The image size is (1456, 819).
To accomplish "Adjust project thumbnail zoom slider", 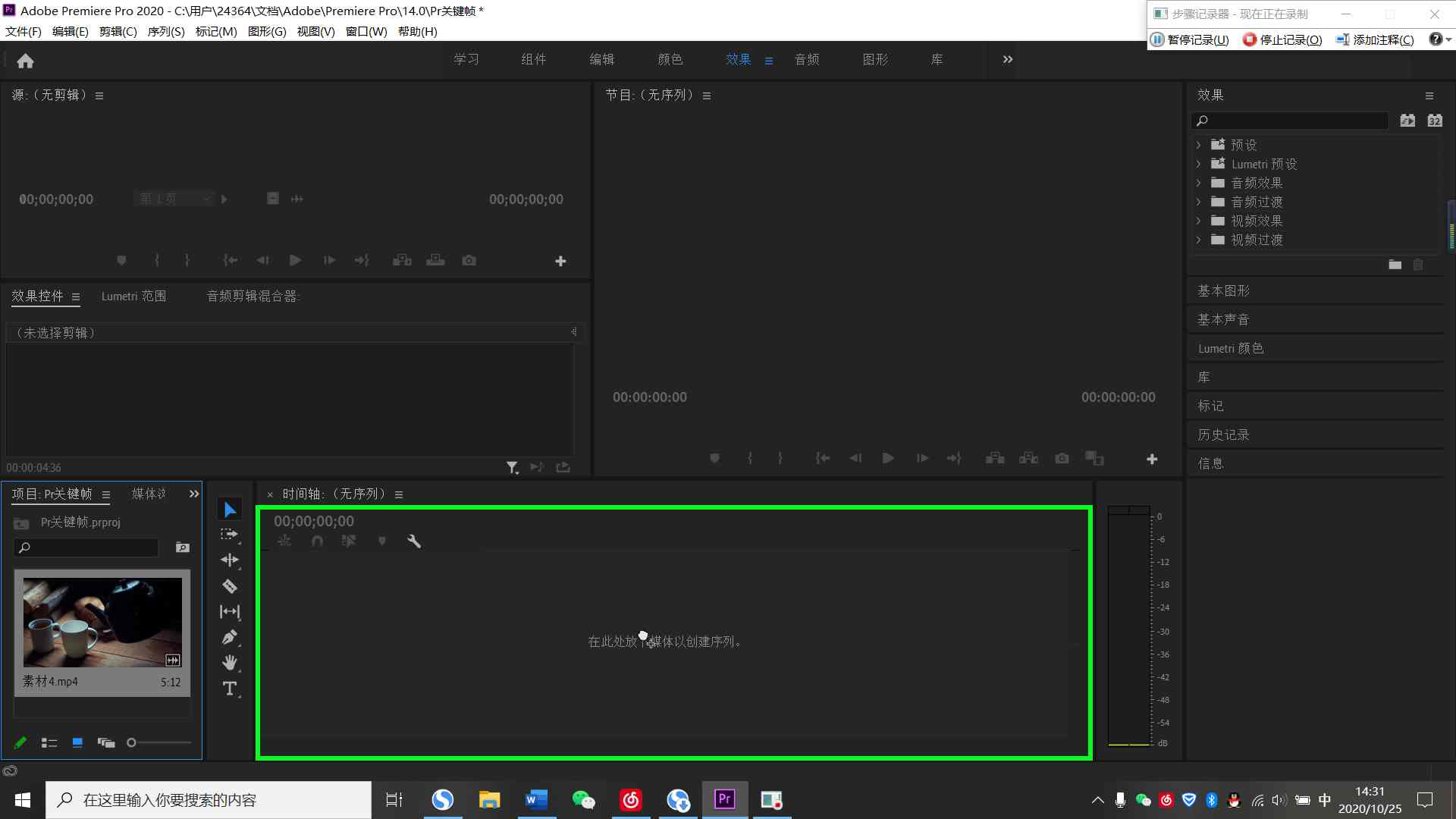I will point(132,743).
